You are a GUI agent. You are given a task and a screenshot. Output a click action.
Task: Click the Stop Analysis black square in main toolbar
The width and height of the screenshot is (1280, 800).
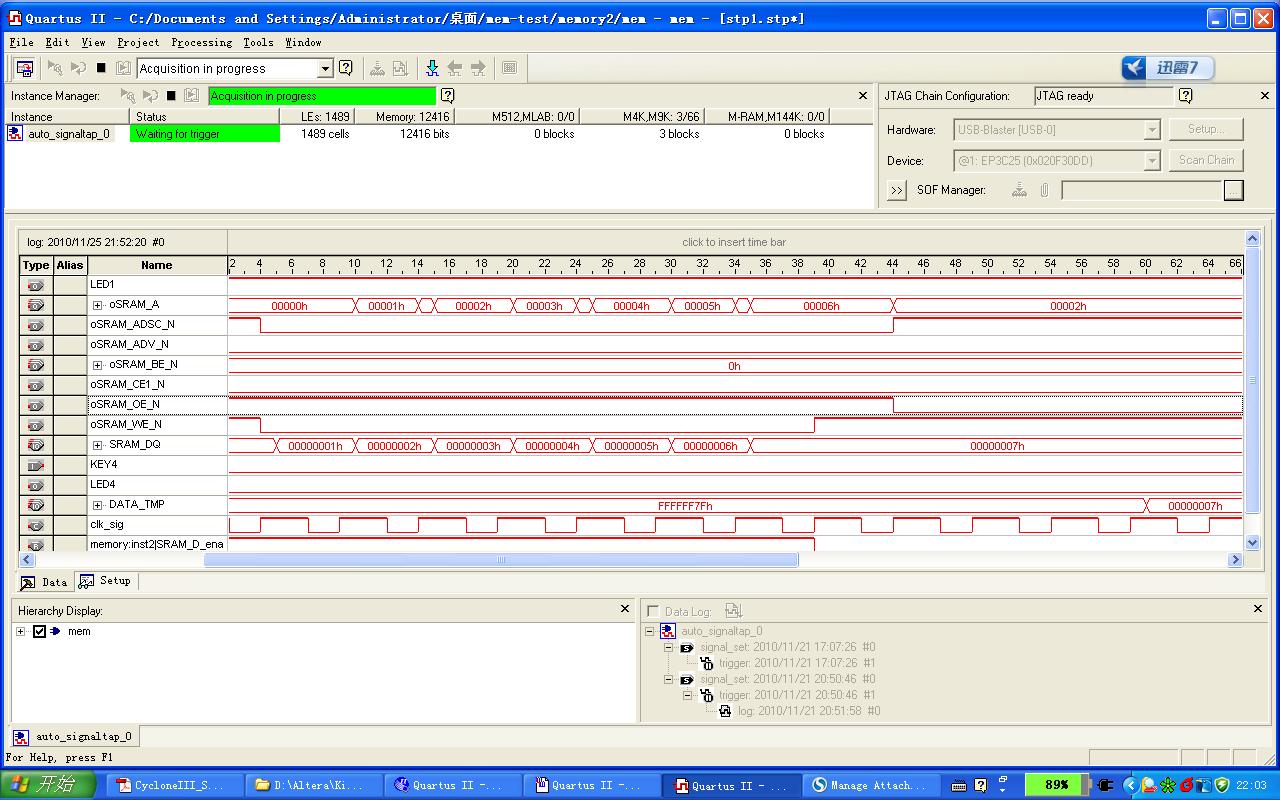tap(101, 68)
